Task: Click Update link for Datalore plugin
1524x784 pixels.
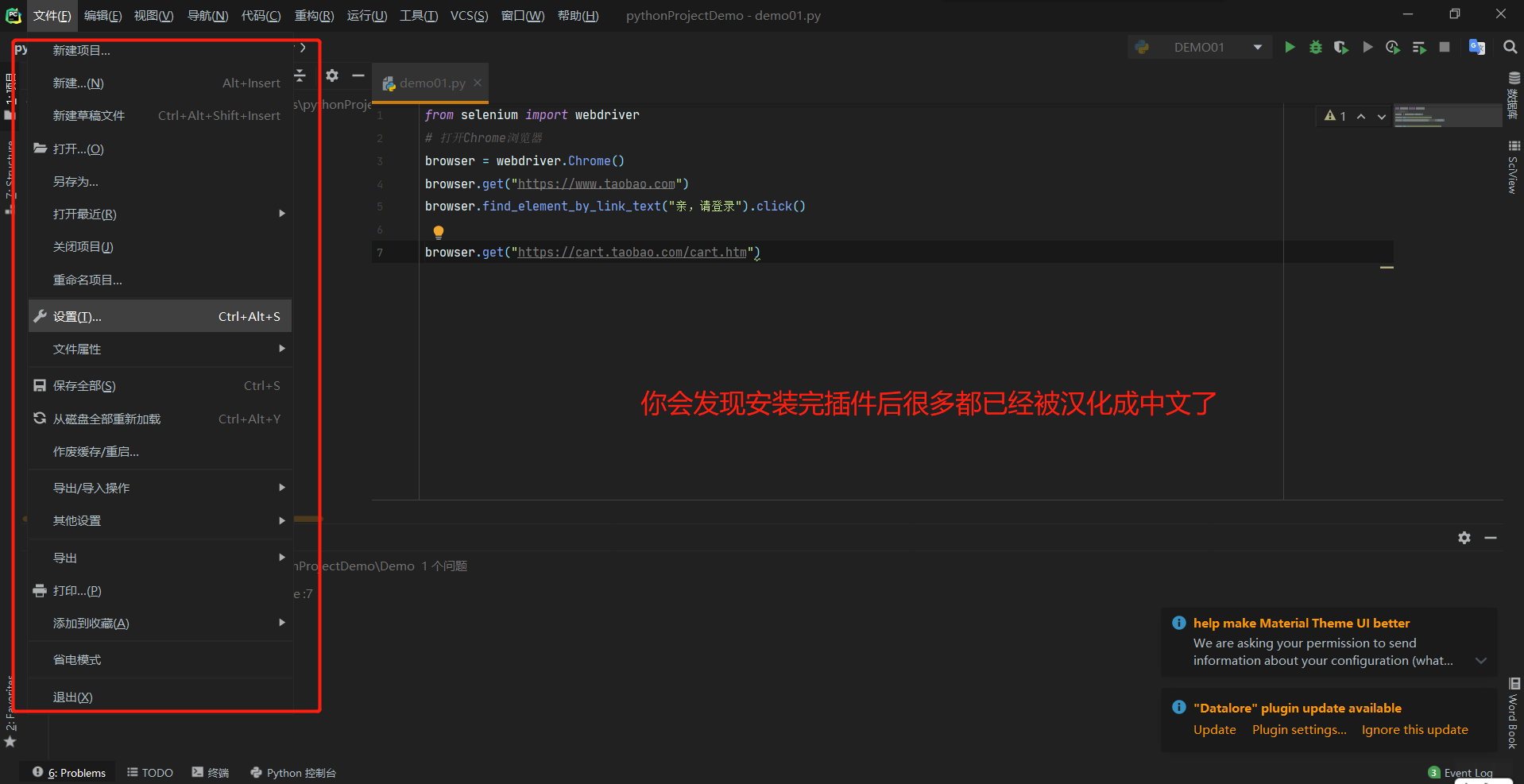Action: (1214, 729)
